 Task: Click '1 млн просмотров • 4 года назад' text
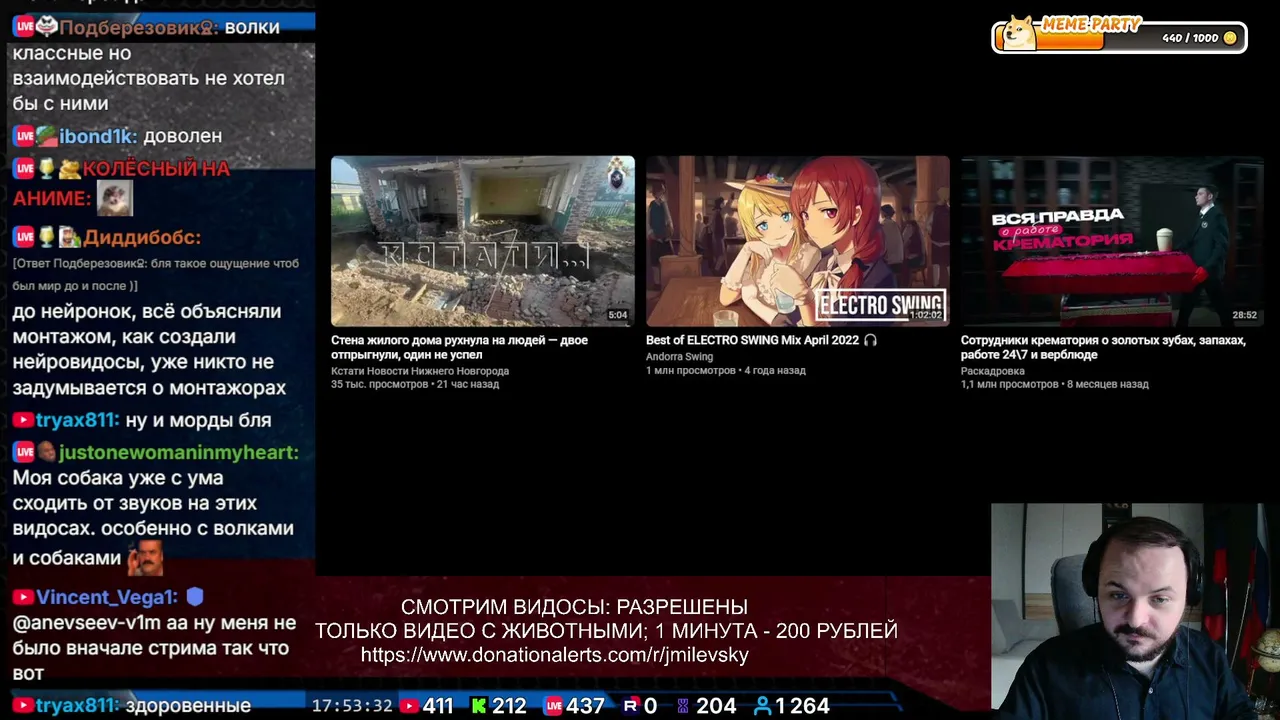726,370
